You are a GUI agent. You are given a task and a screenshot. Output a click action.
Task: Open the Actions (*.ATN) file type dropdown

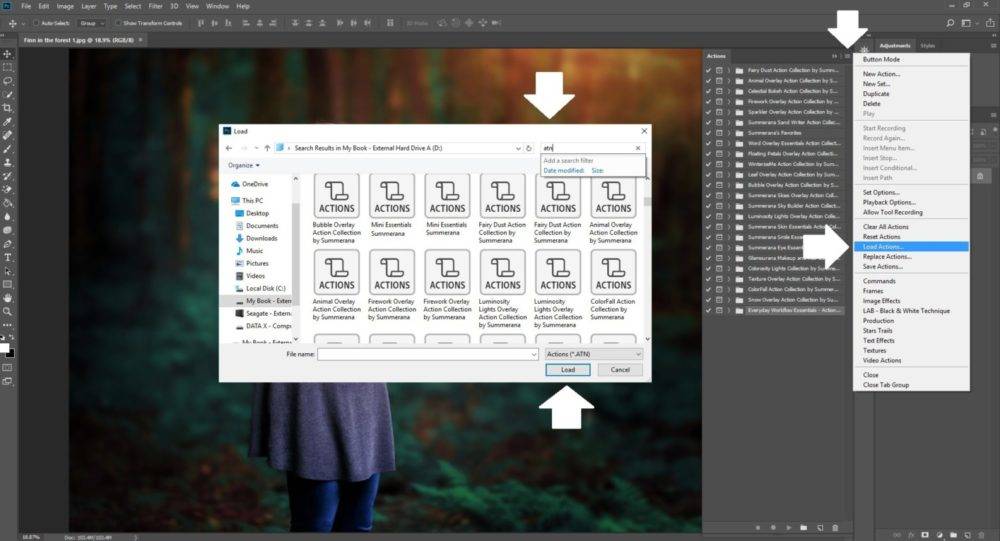pyautogui.click(x=593, y=354)
